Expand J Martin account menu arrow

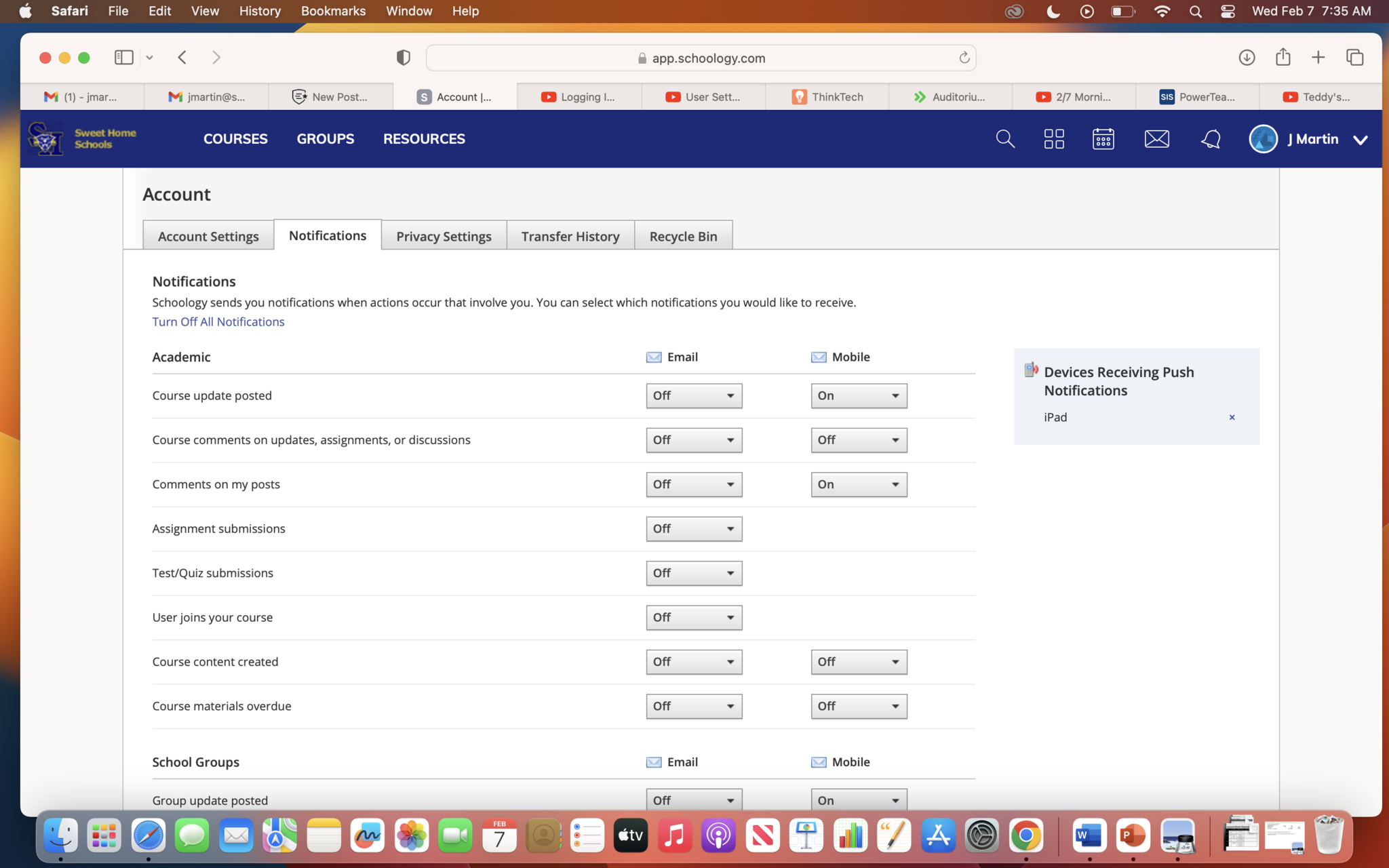click(x=1360, y=140)
